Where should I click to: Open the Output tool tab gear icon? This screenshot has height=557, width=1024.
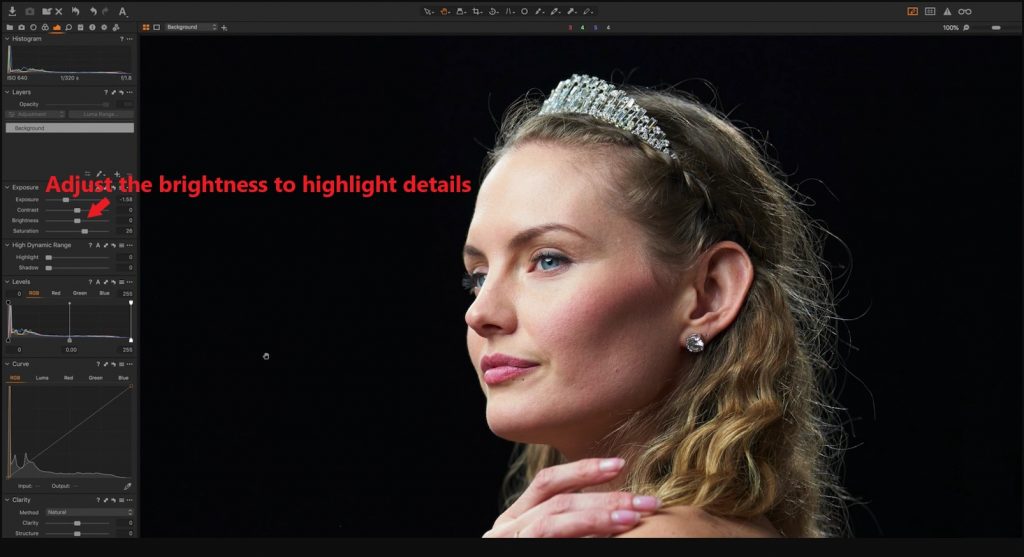[x=104, y=27]
